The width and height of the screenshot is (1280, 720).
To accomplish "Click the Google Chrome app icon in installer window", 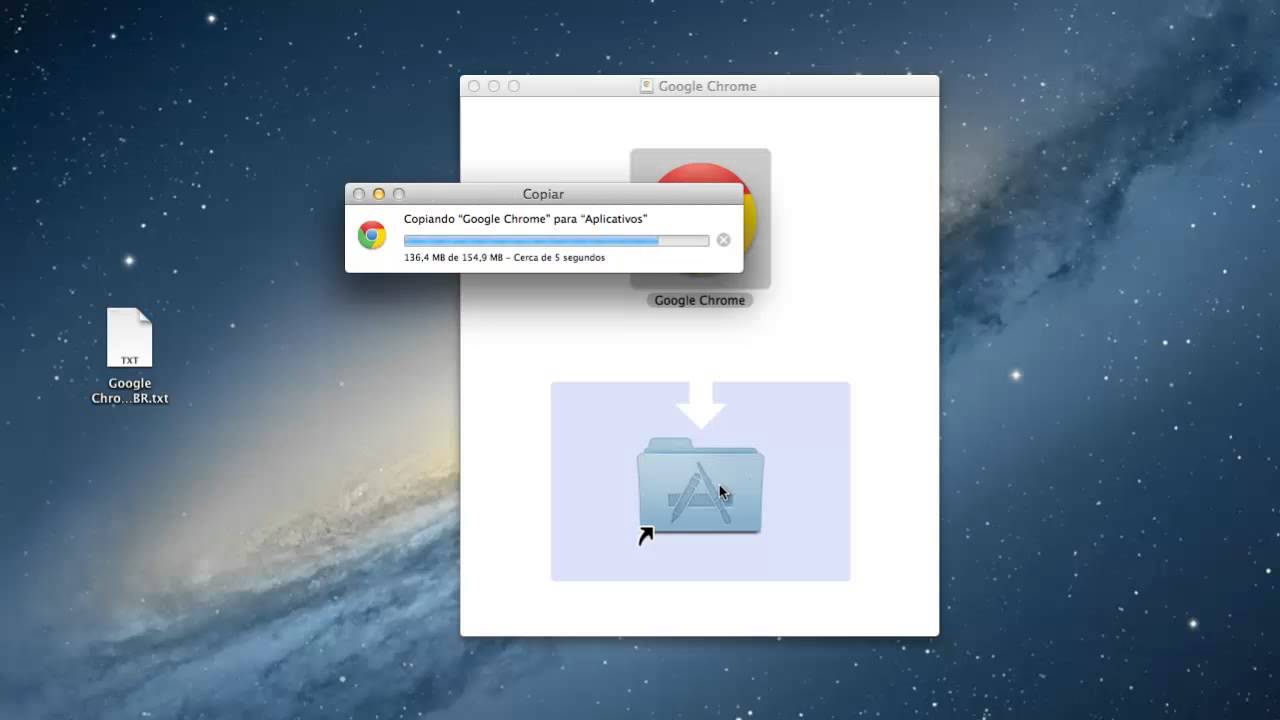I will [700, 218].
